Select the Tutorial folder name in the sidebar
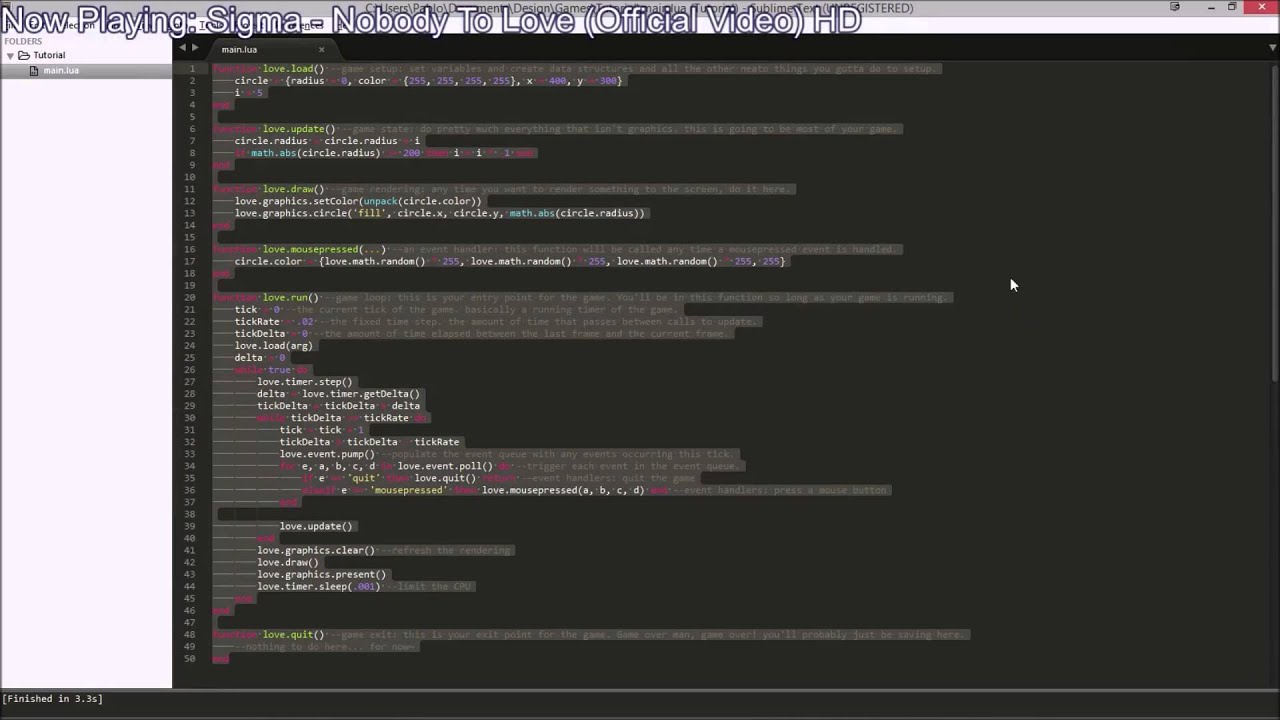Image resolution: width=1280 pixels, height=720 pixels. coord(49,56)
